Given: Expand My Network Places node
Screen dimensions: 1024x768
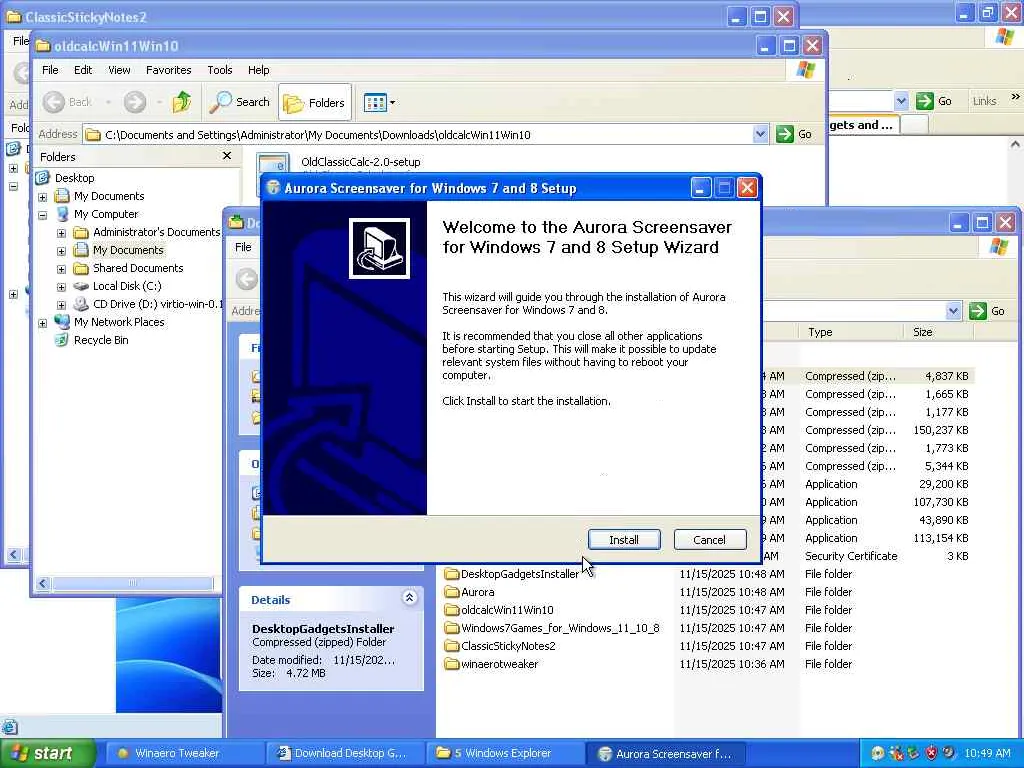Looking at the screenshot, I should pos(42,323).
